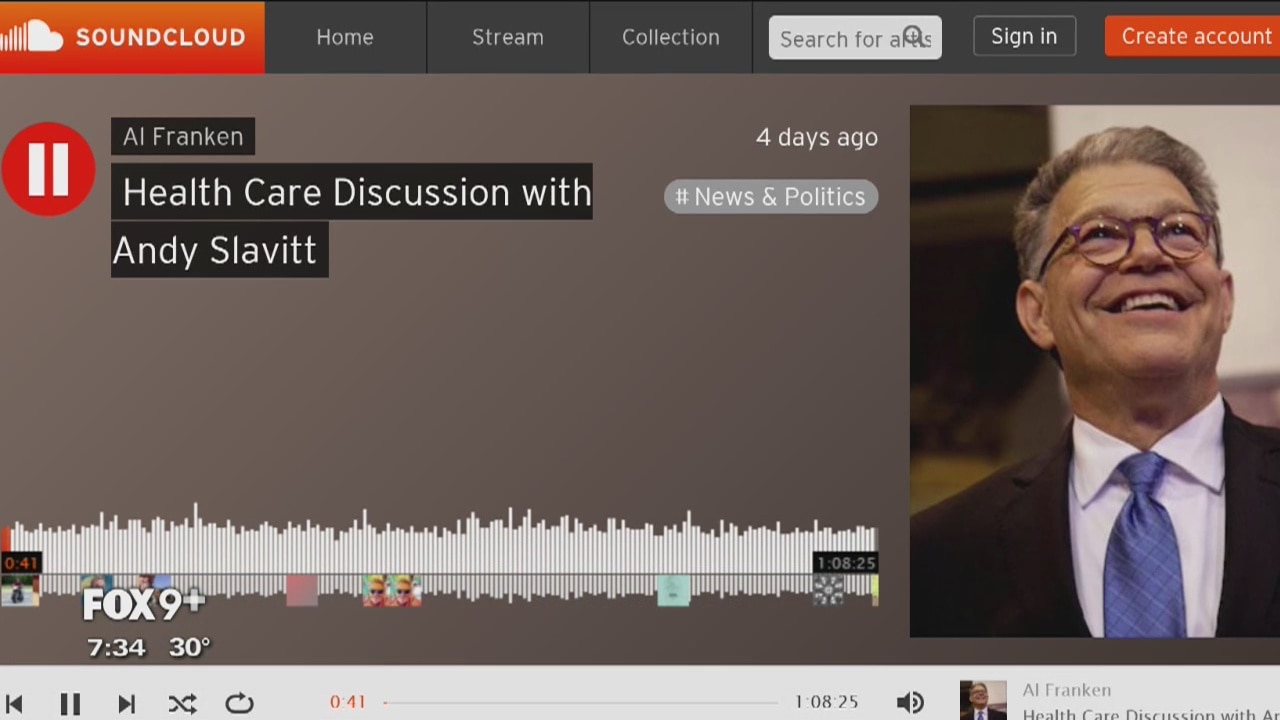1280x720 pixels.
Task: Open the Home tab
Action: [345, 37]
